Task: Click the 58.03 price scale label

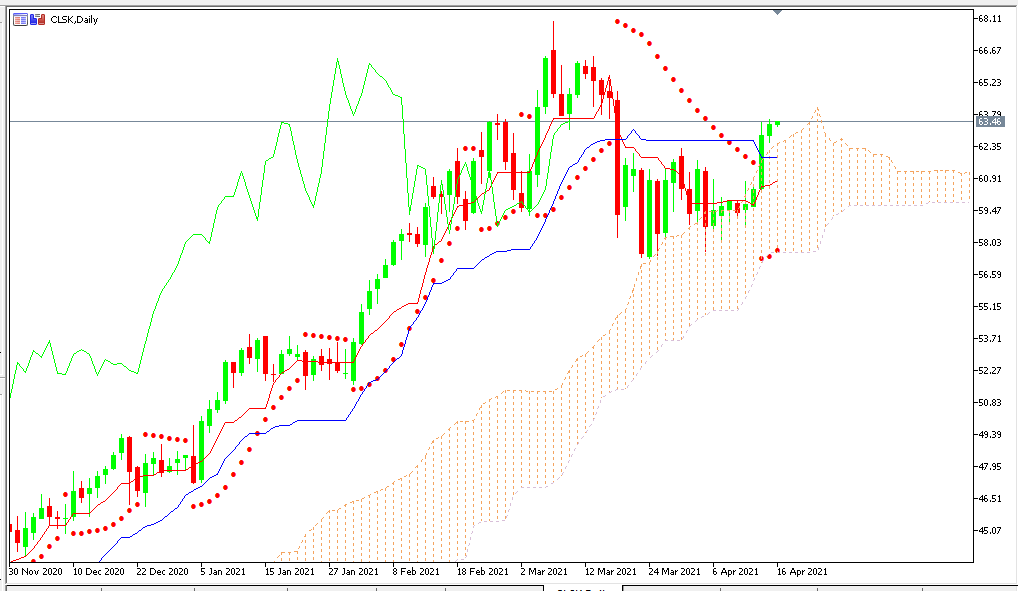Action: 989,243
